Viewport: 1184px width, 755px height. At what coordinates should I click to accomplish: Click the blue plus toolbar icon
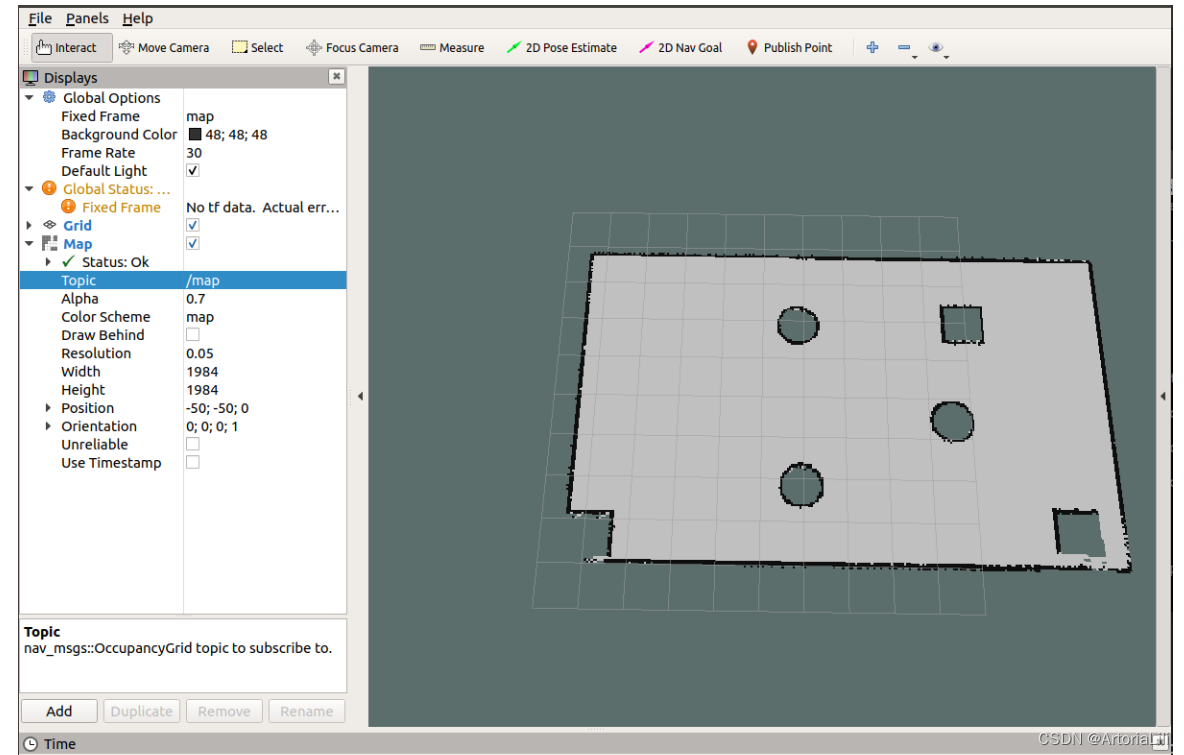pyautogui.click(x=872, y=47)
